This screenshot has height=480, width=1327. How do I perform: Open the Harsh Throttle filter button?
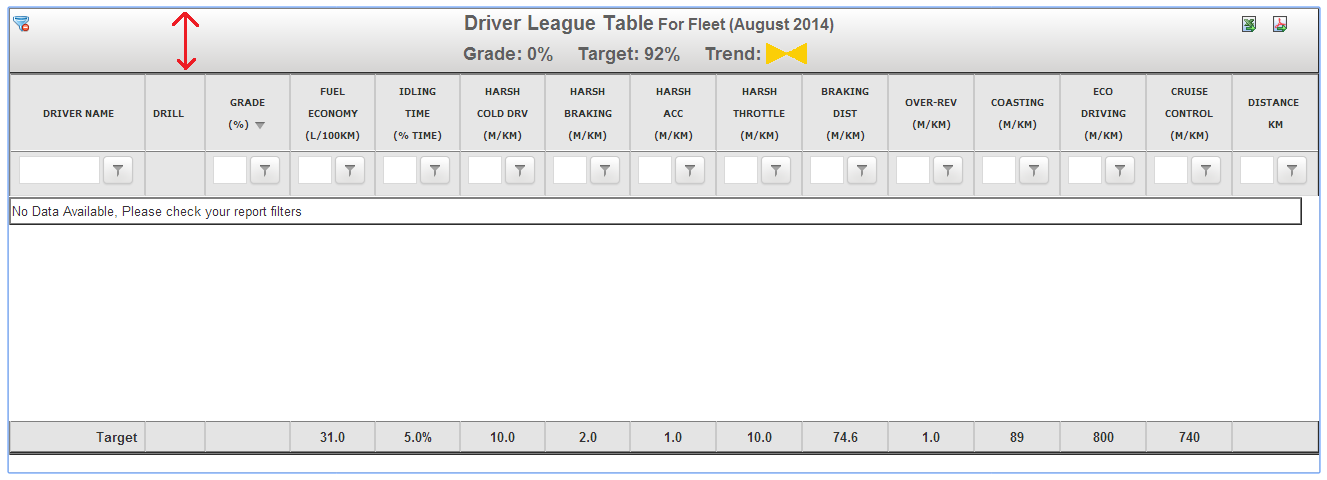click(775, 171)
